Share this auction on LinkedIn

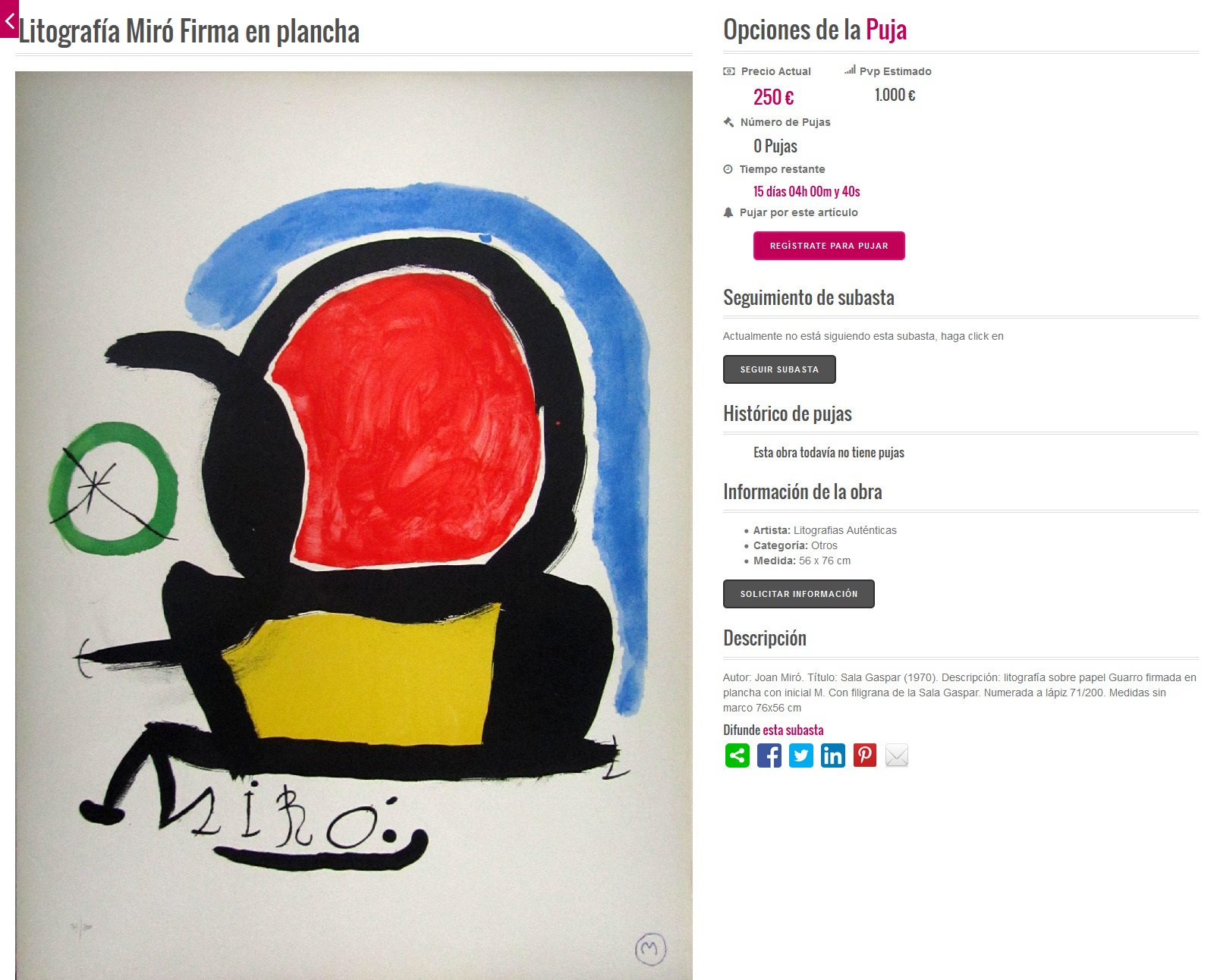(x=833, y=755)
